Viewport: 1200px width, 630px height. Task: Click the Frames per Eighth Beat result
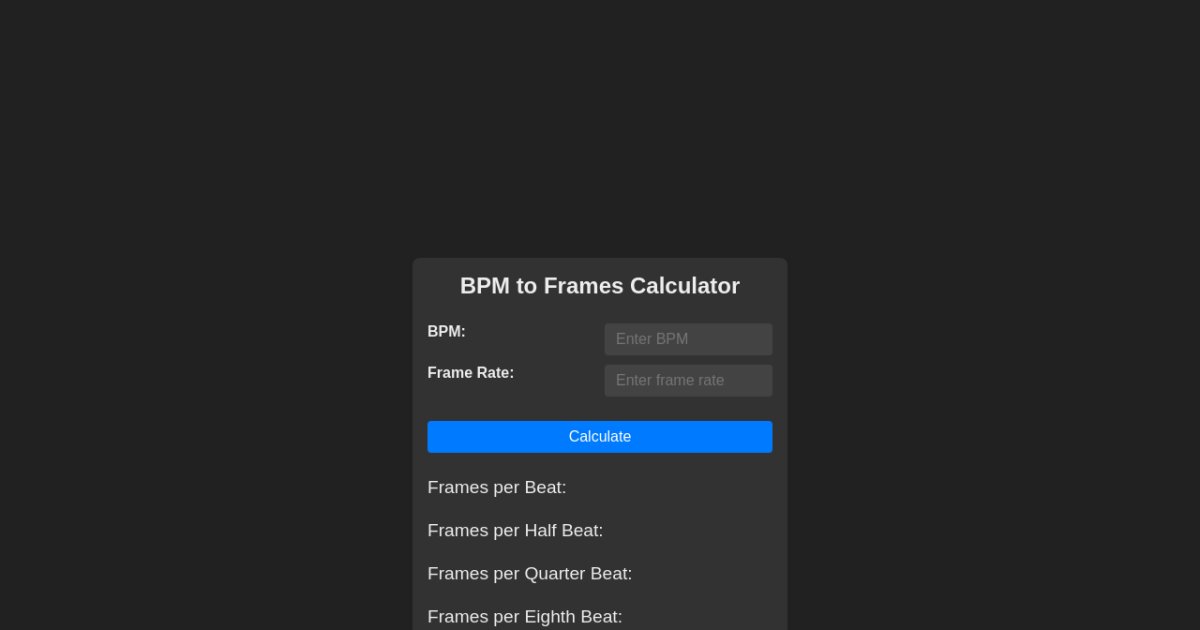click(x=525, y=616)
